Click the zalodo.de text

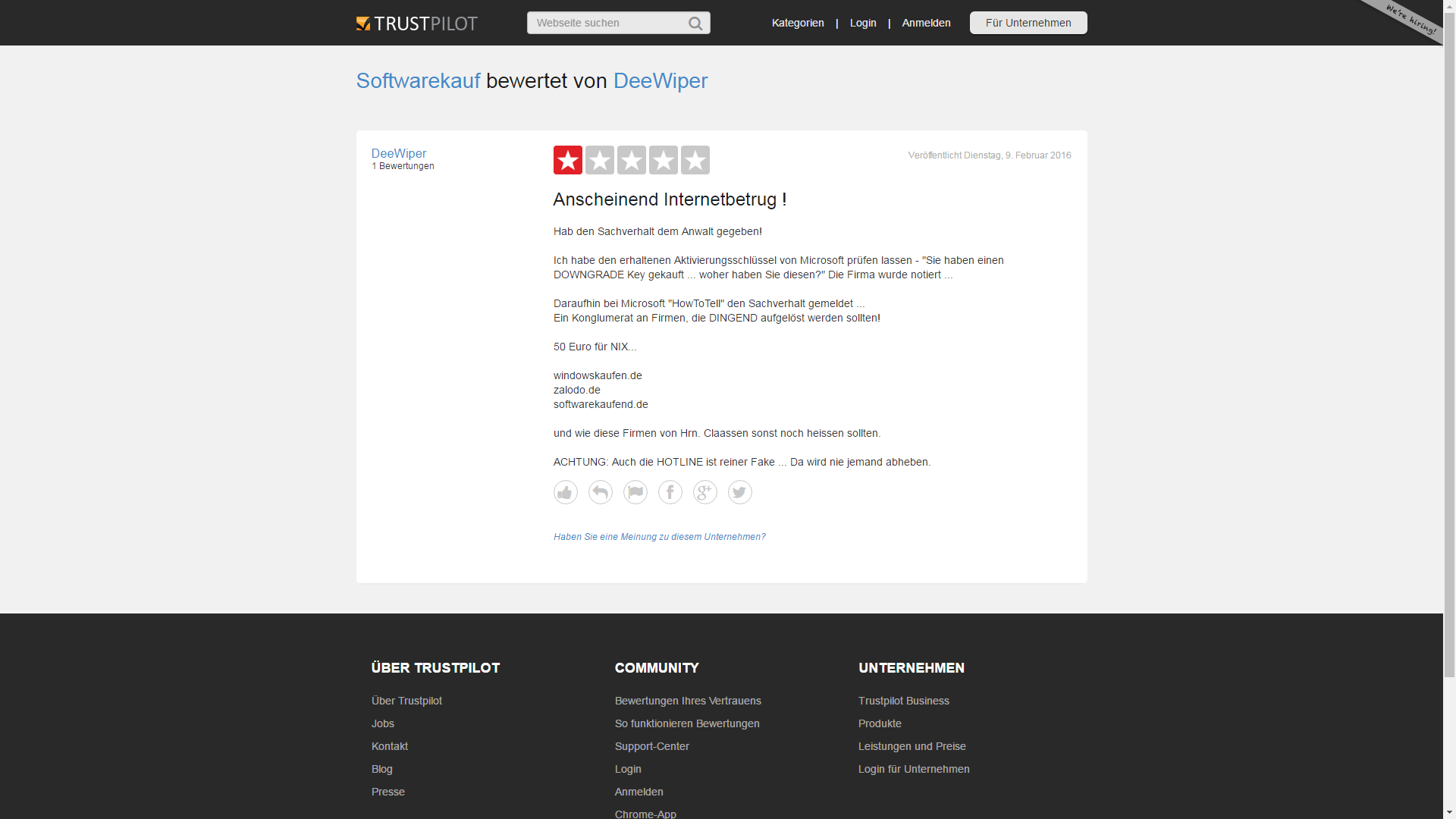577,390
